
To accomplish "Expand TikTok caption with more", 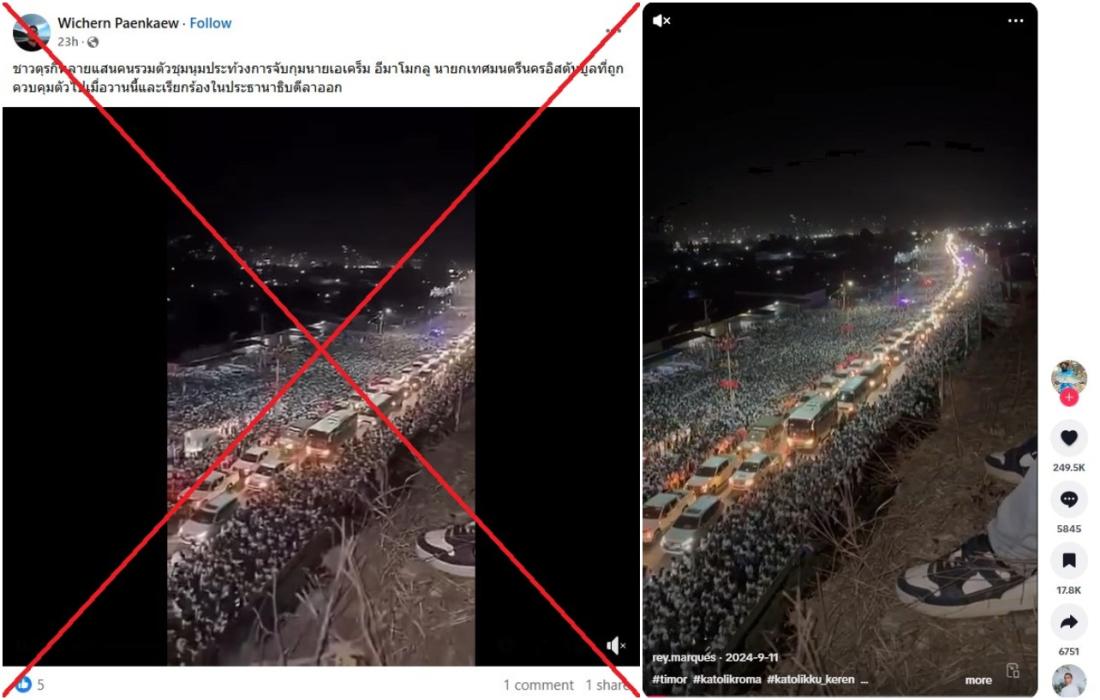I will tap(978, 680).
